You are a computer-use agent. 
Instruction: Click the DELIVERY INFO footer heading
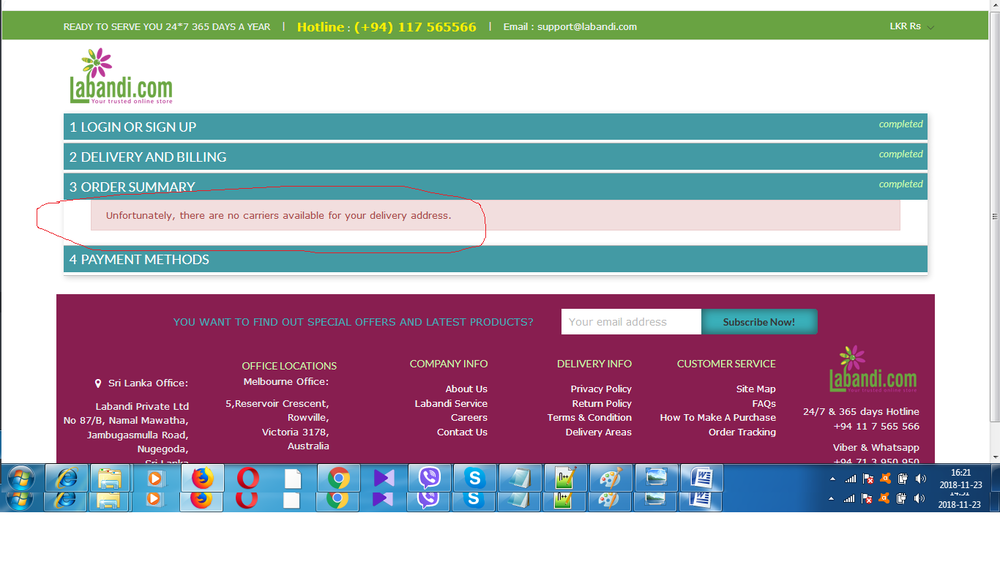pyautogui.click(x=594, y=364)
